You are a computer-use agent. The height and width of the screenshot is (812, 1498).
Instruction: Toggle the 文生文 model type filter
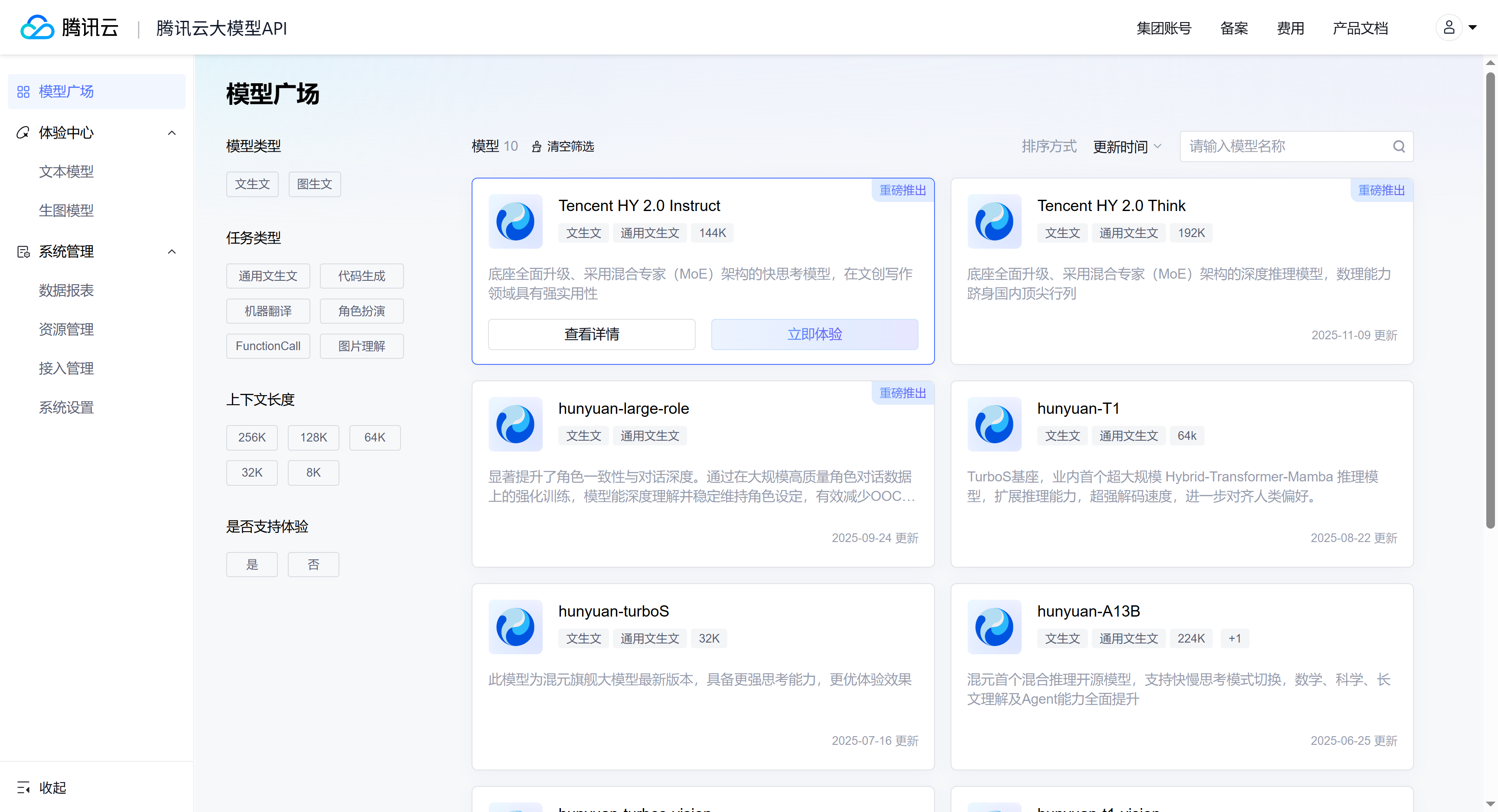pyautogui.click(x=252, y=184)
